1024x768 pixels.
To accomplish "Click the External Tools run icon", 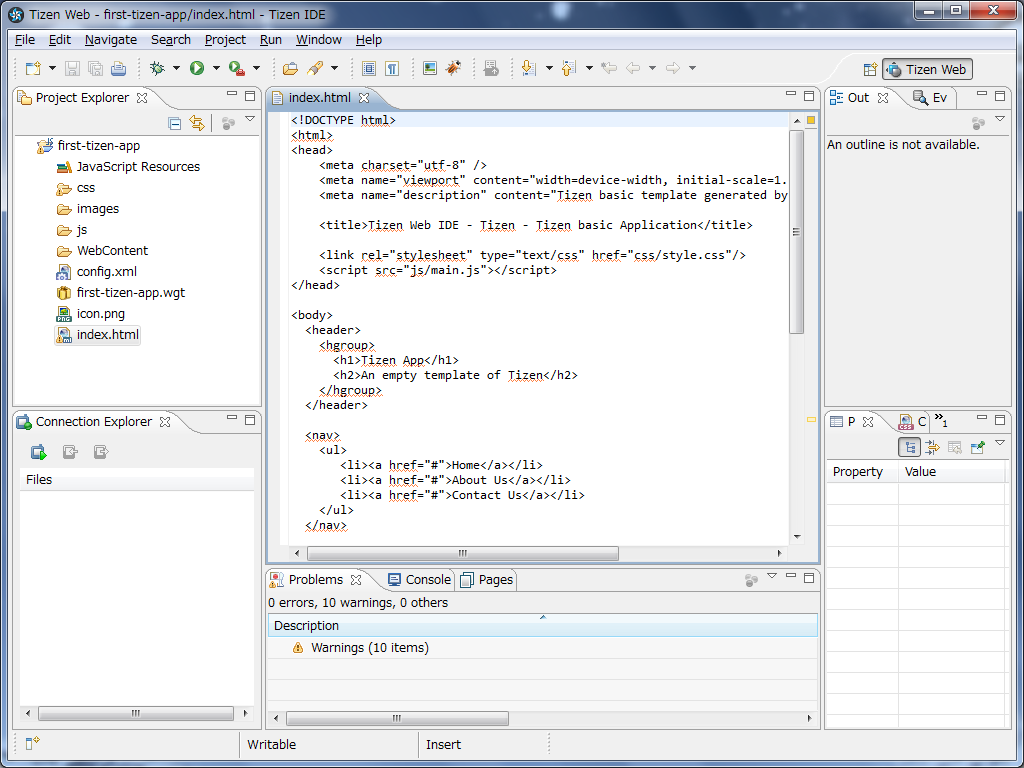I will (236, 68).
